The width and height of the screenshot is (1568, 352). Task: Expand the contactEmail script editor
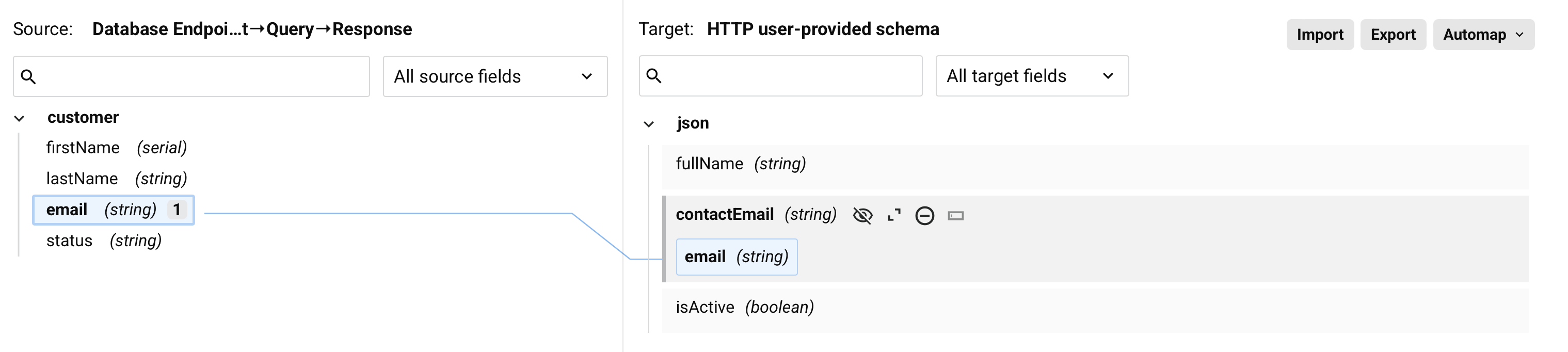coord(893,216)
